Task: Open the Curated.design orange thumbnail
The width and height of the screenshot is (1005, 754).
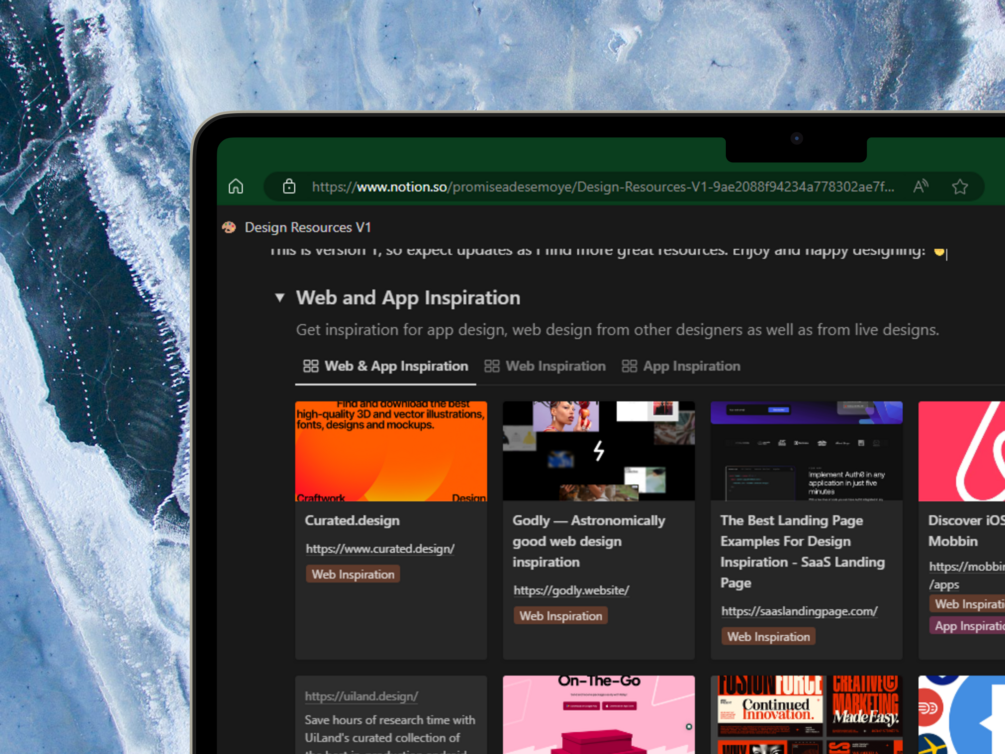Action: click(x=391, y=451)
